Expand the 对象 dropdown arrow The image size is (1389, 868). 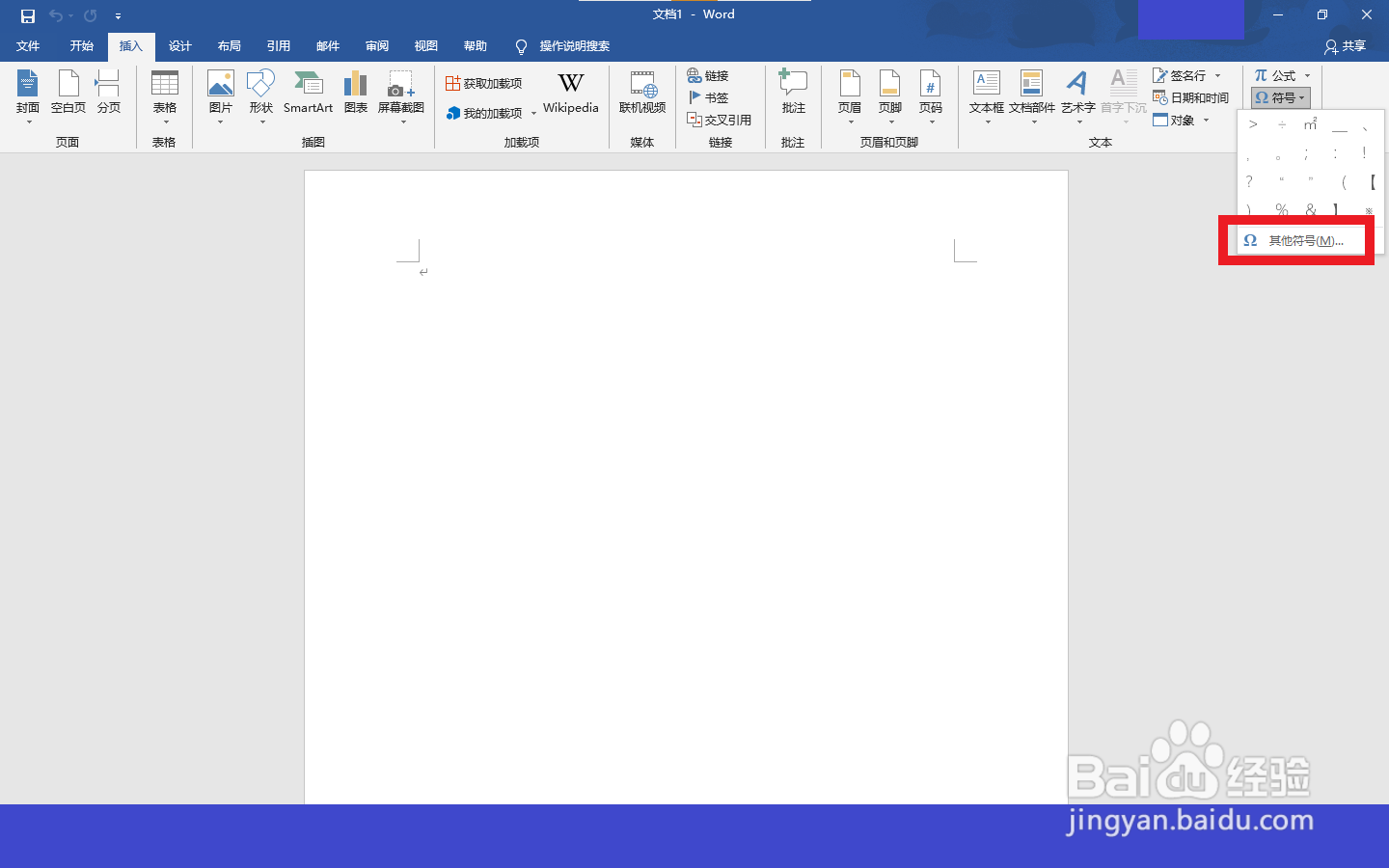click(1206, 120)
